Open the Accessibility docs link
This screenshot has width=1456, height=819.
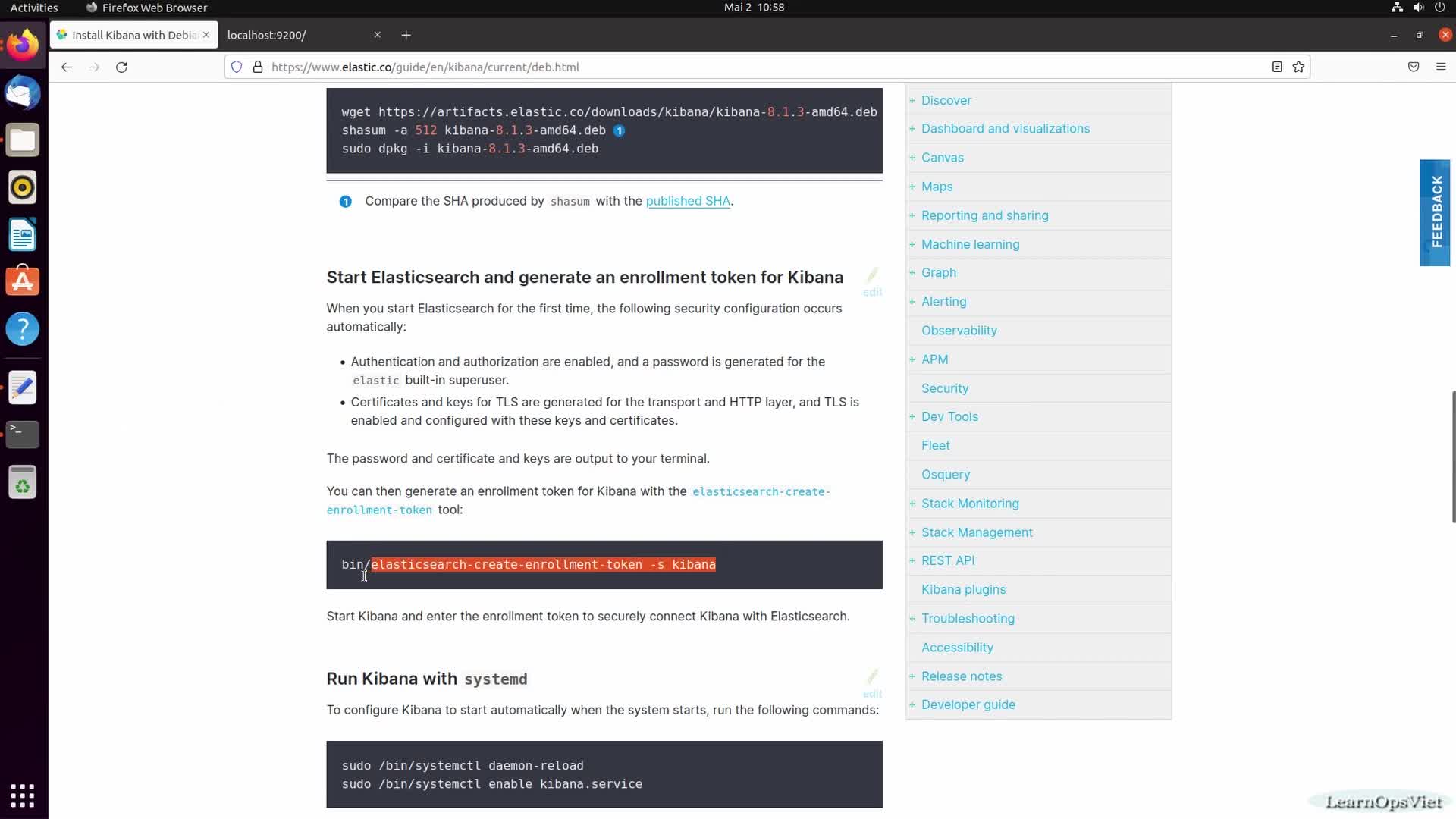pyautogui.click(x=957, y=648)
